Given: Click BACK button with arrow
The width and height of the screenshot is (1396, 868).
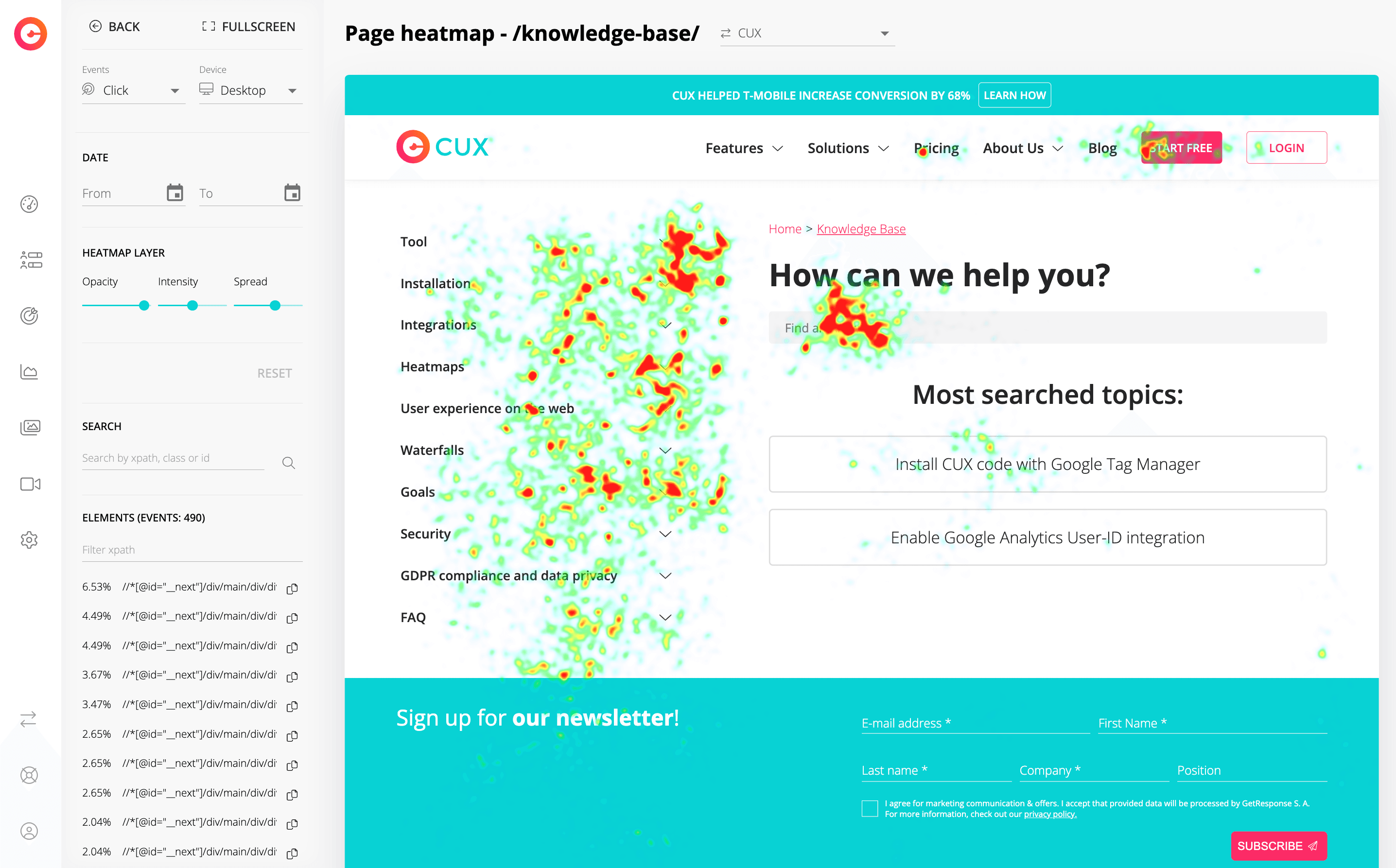Looking at the screenshot, I should pos(114,26).
